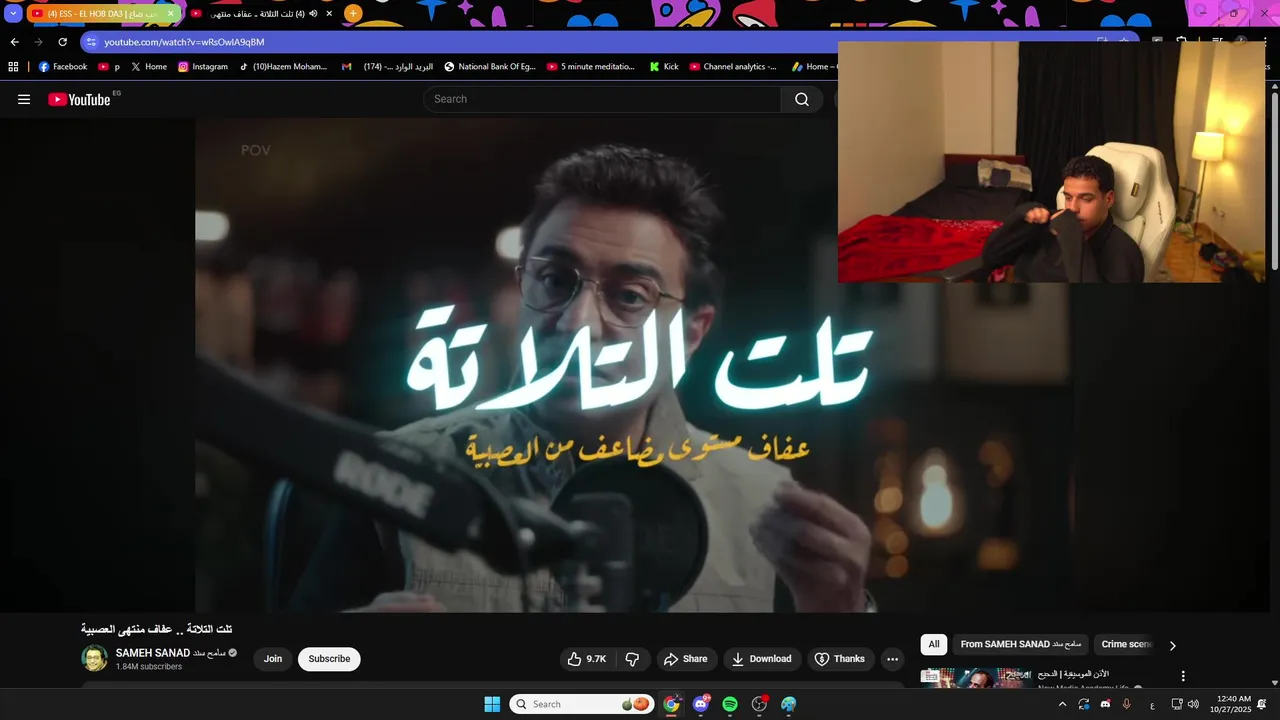This screenshot has width=1280, height=720.
Task: Download the video
Action: 762,659
